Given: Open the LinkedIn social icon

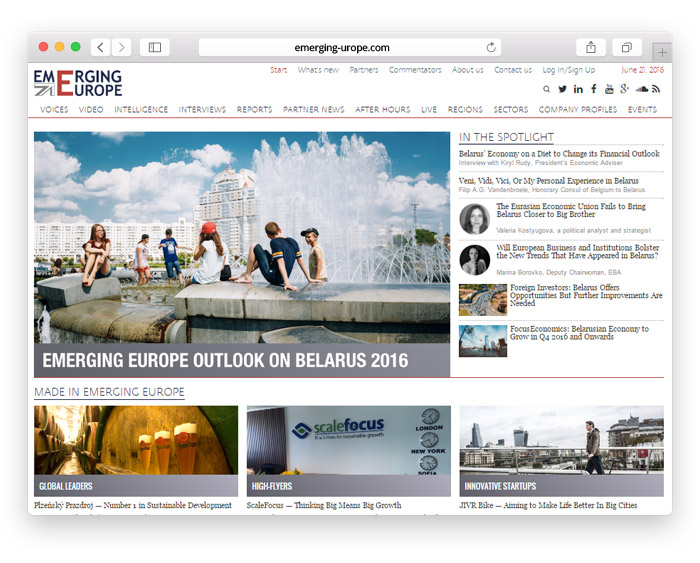Looking at the screenshot, I should click(x=578, y=89).
